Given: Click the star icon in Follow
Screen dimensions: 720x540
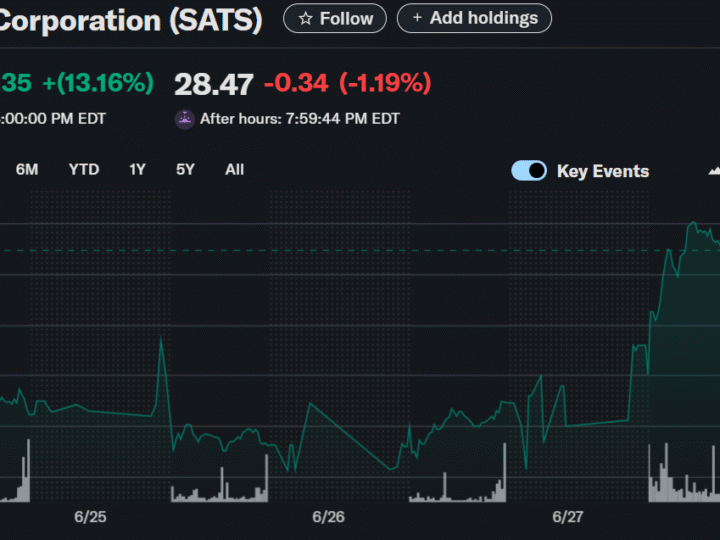Looking at the screenshot, I should click(x=305, y=19).
